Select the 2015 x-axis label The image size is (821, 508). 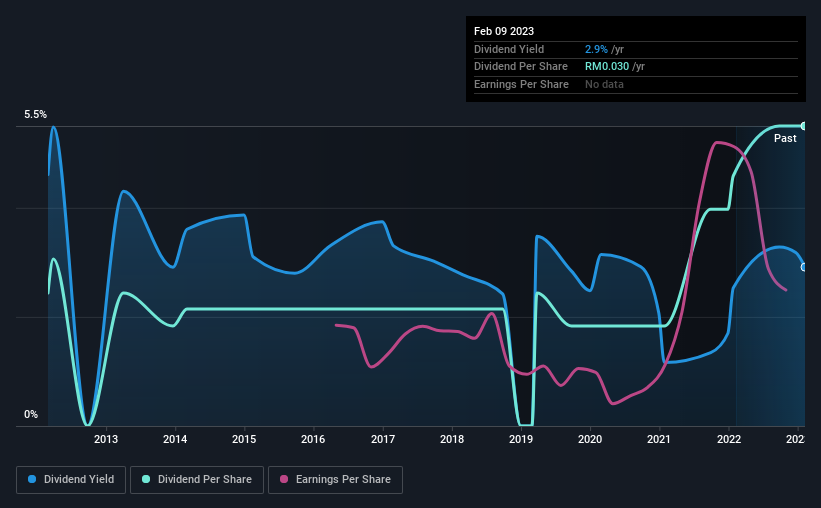click(x=244, y=439)
